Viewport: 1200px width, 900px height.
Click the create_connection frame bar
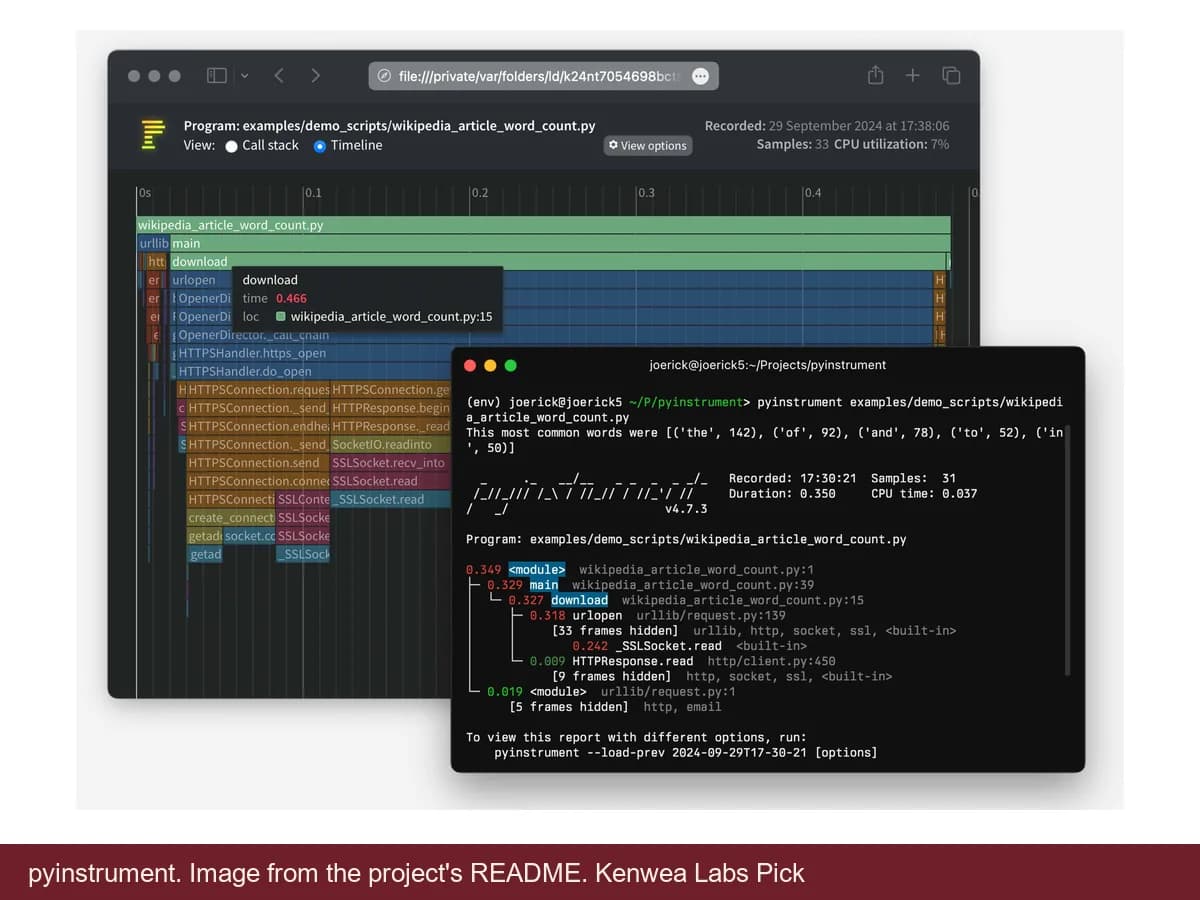[x=231, y=517]
